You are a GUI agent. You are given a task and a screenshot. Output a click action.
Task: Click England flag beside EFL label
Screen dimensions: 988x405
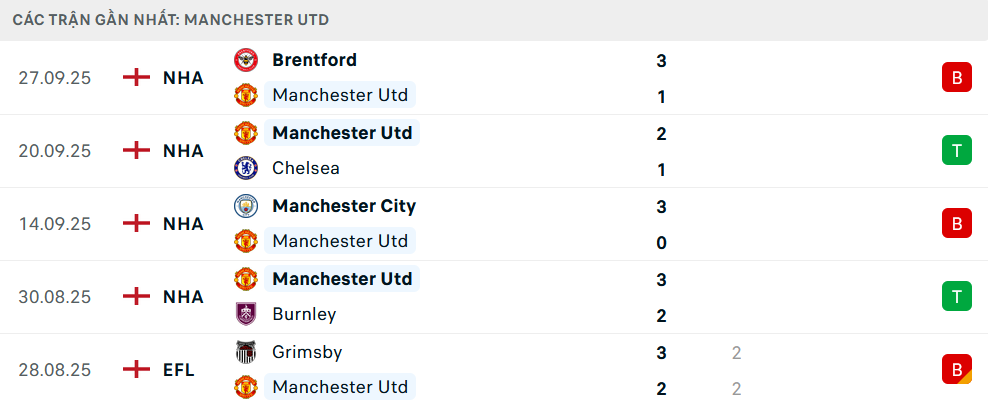coord(136,370)
